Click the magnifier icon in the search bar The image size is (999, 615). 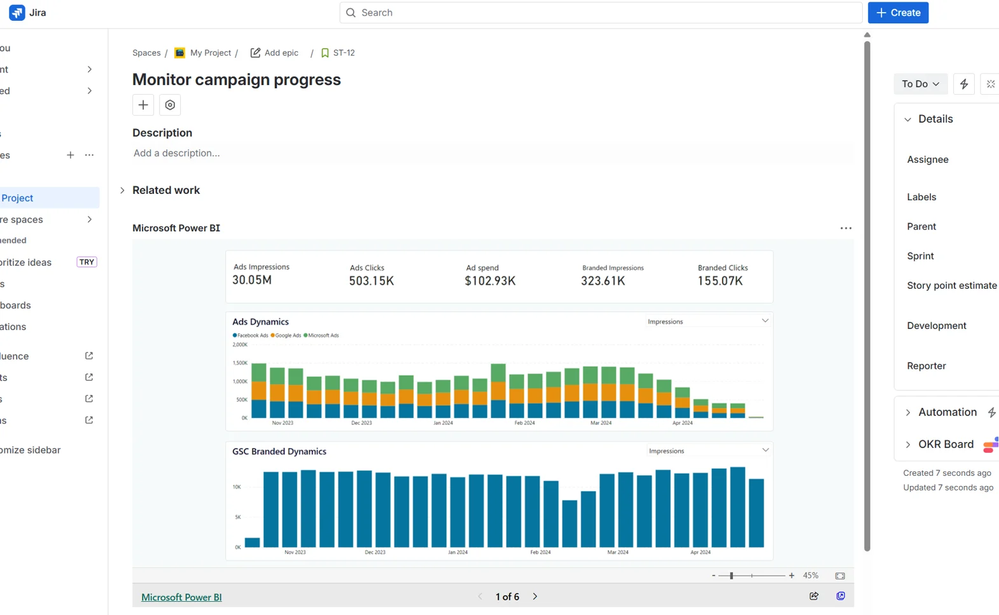click(350, 13)
